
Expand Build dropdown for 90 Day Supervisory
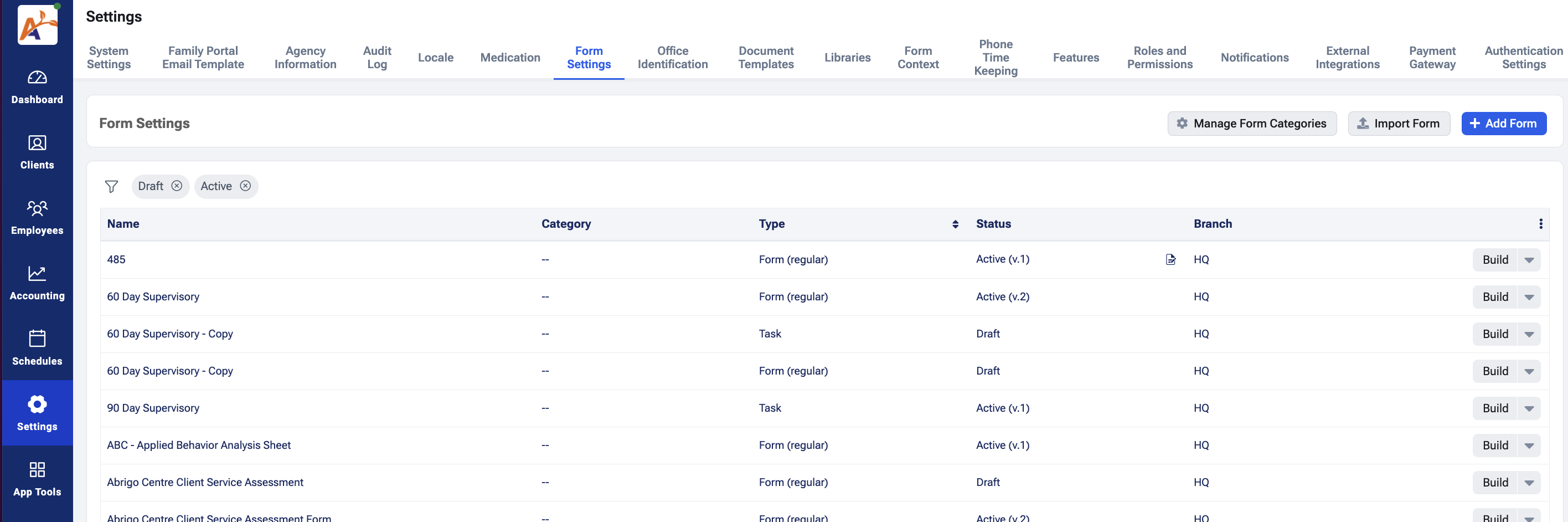click(x=1529, y=409)
